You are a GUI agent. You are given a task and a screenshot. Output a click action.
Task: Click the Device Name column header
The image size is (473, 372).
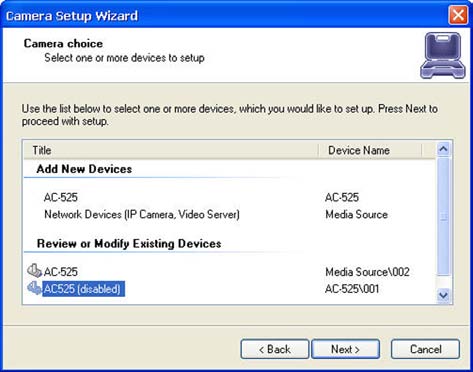pos(370,150)
